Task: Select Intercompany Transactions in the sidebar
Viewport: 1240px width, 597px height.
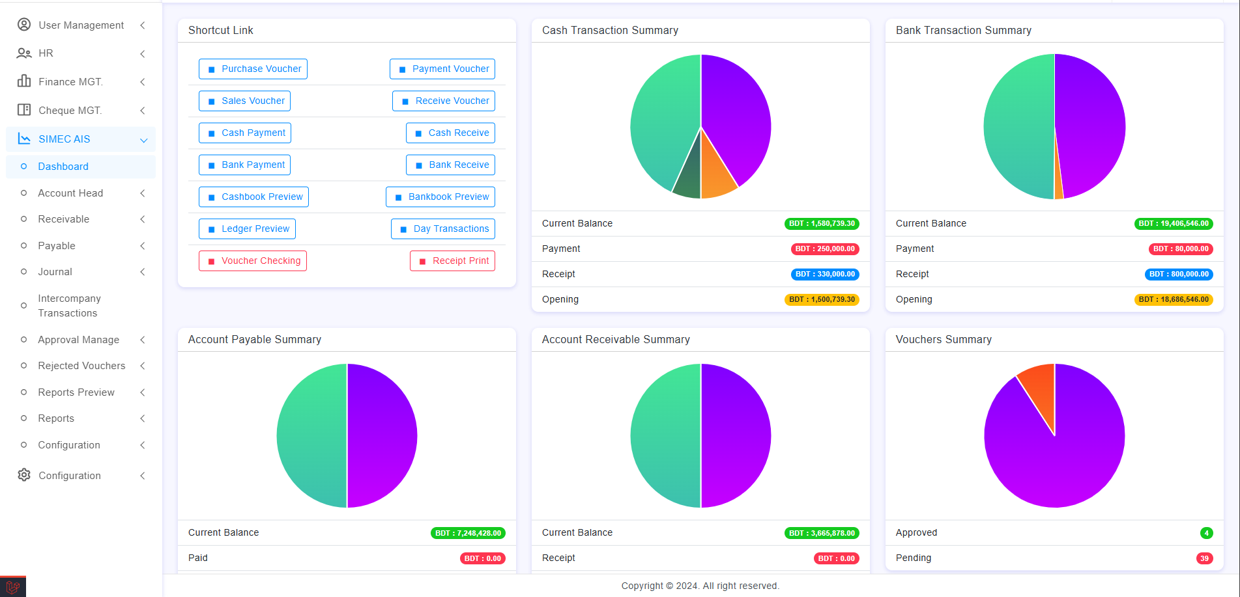Action: 69,306
